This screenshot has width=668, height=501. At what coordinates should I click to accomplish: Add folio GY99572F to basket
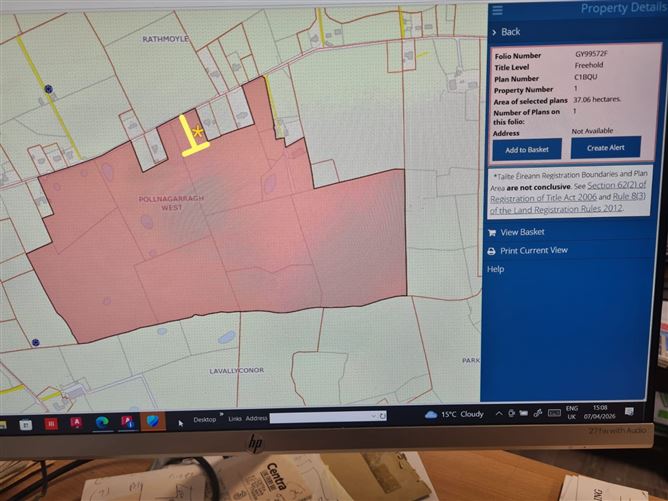527,150
